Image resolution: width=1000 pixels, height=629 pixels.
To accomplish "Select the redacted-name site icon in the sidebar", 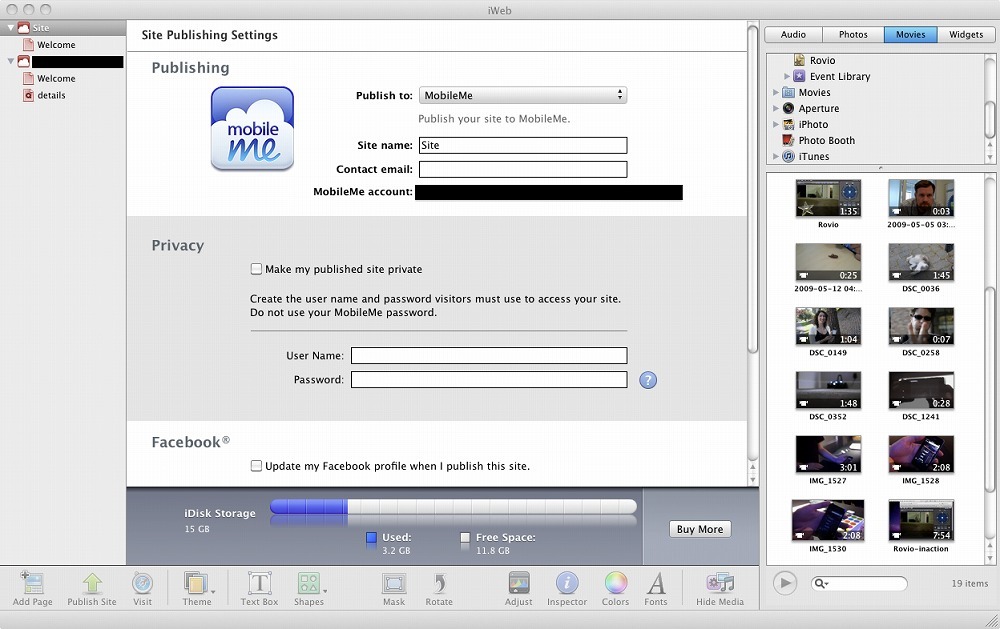I will pos(24,61).
